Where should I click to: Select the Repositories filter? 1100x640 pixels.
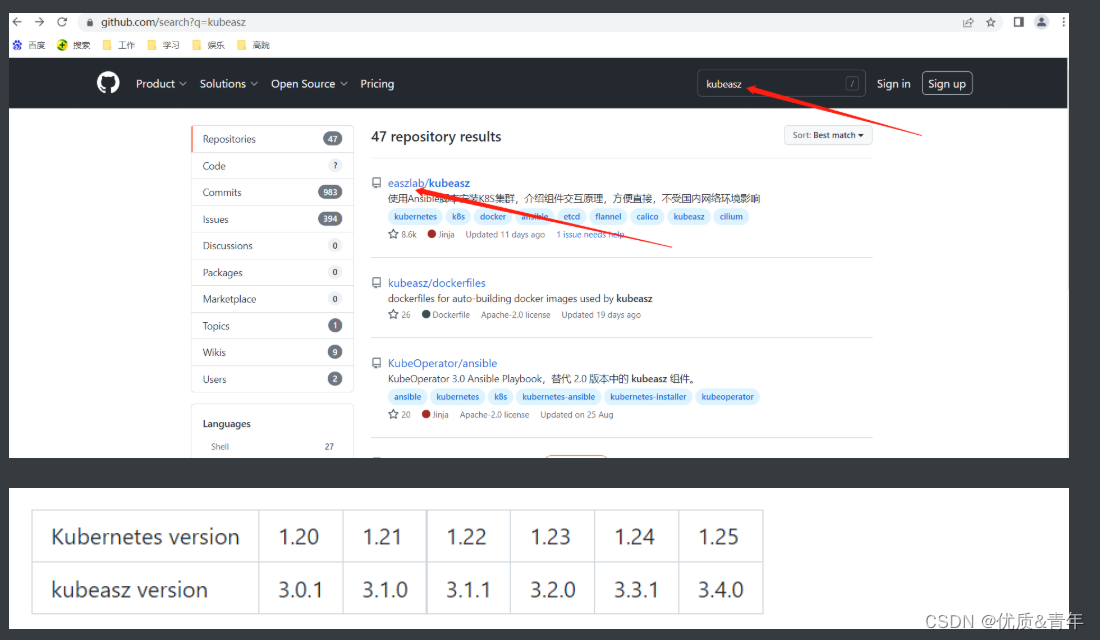272,139
